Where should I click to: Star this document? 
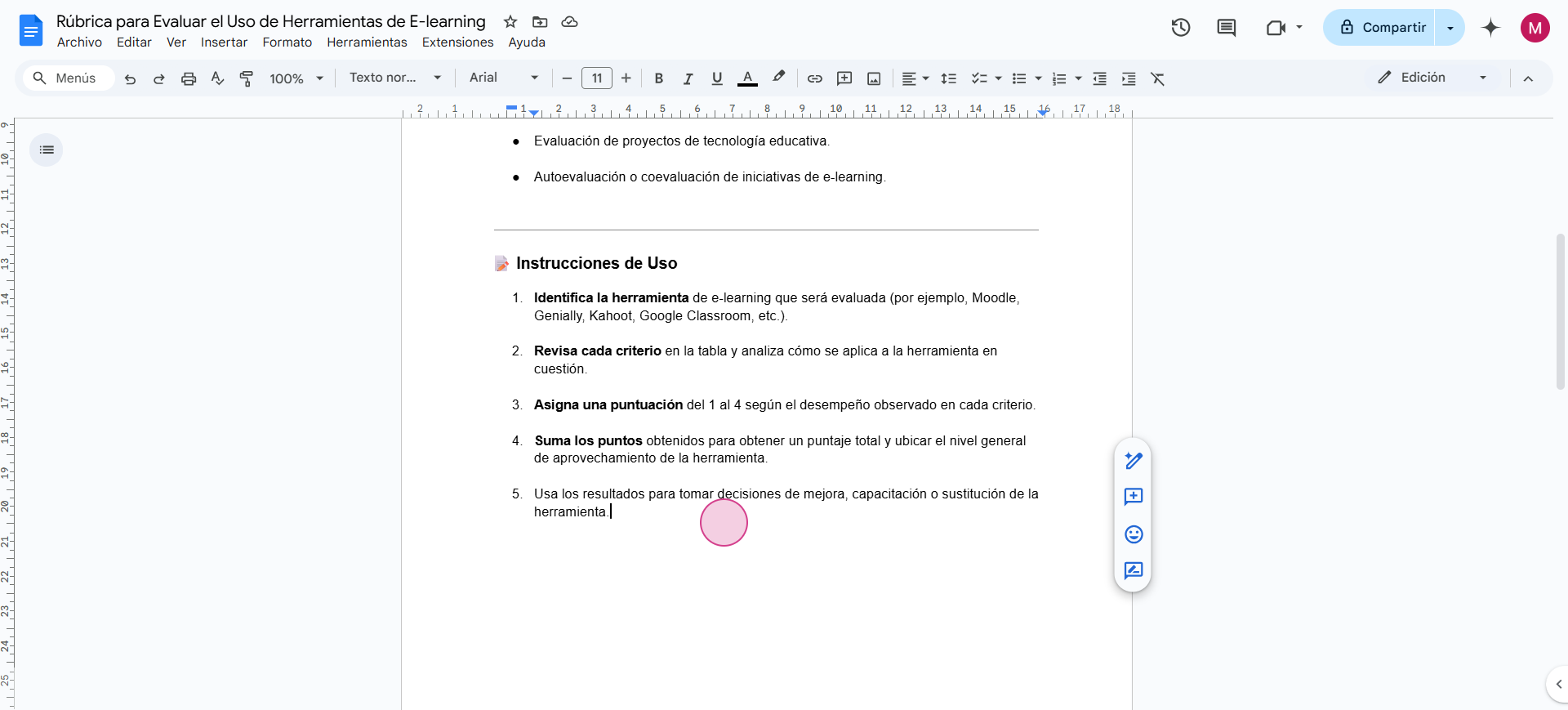click(x=510, y=22)
